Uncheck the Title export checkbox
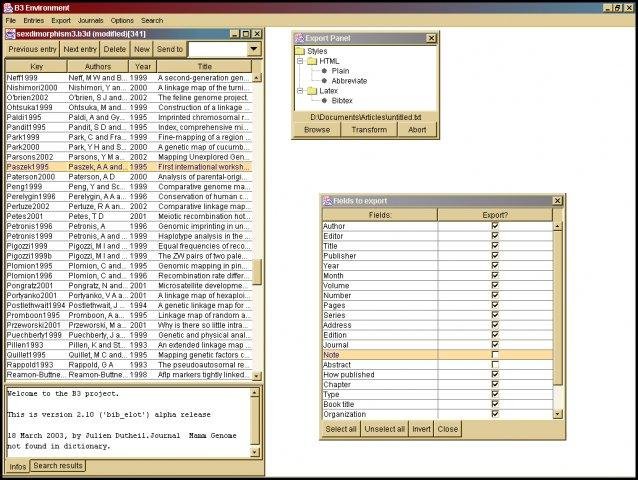The image size is (638, 480). point(495,246)
